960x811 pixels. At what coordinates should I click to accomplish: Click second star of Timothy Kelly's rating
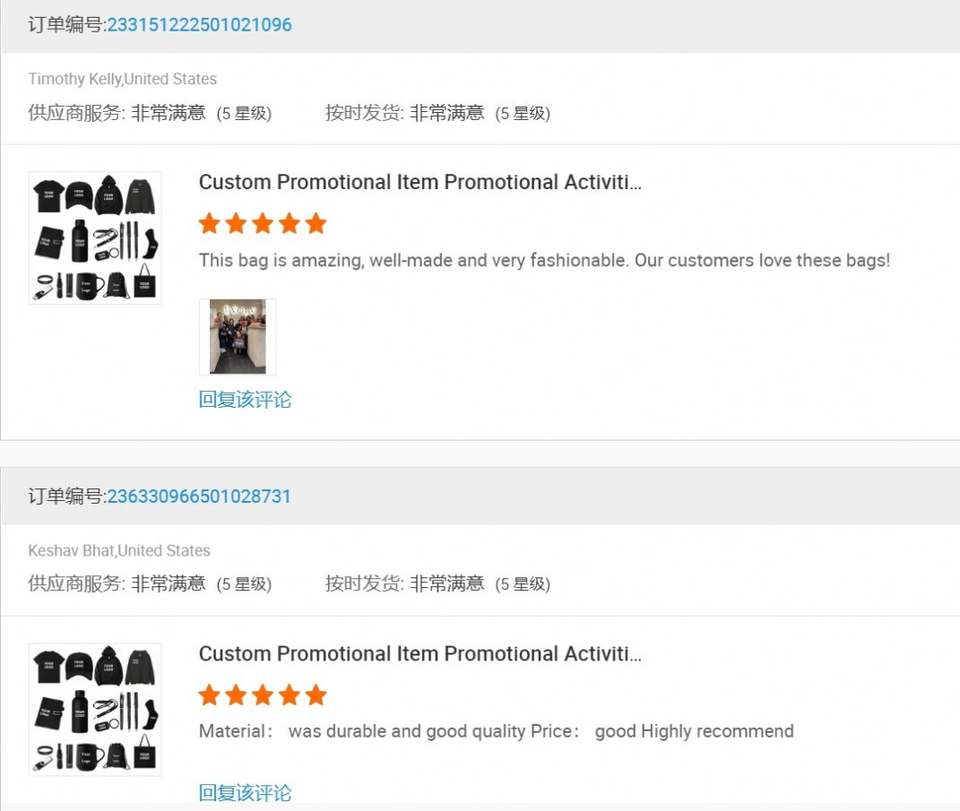[x=236, y=223]
